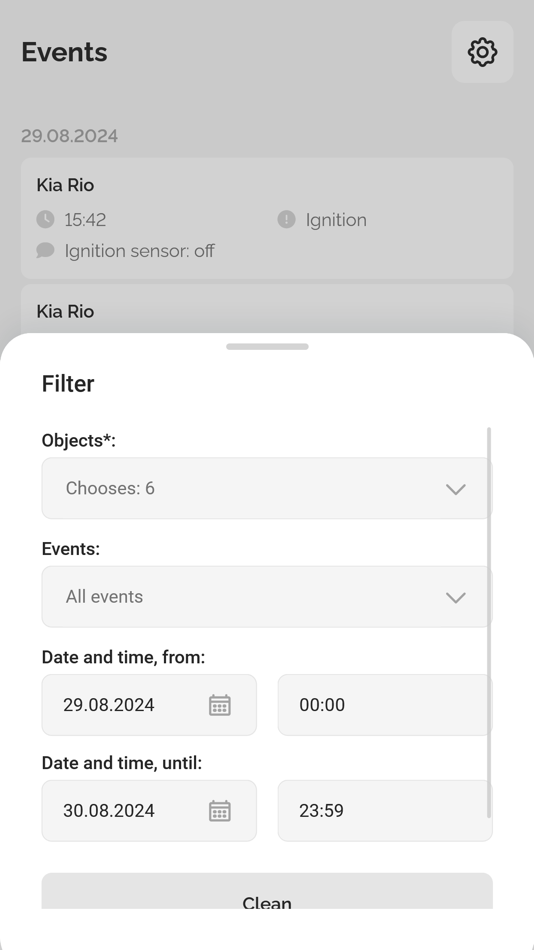Open the Events dropdown showing All events
534x950 pixels.
pos(267,597)
